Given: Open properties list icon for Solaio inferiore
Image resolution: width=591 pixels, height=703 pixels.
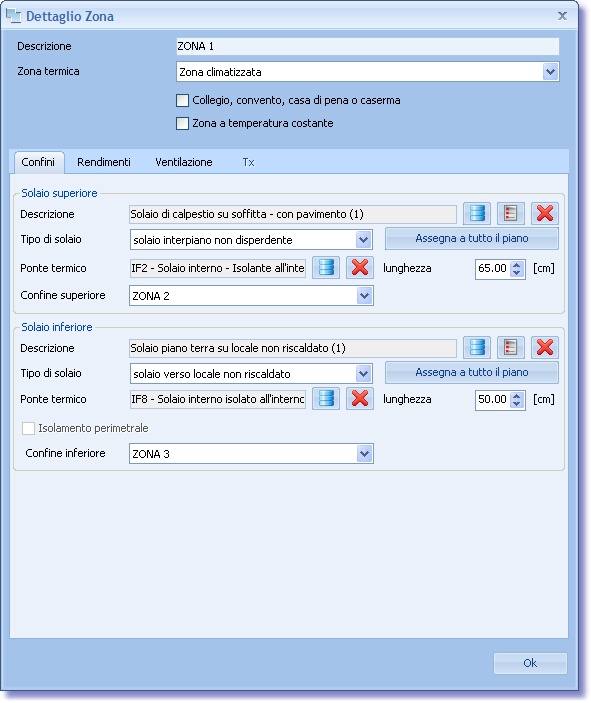Looking at the screenshot, I should [x=511, y=347].
